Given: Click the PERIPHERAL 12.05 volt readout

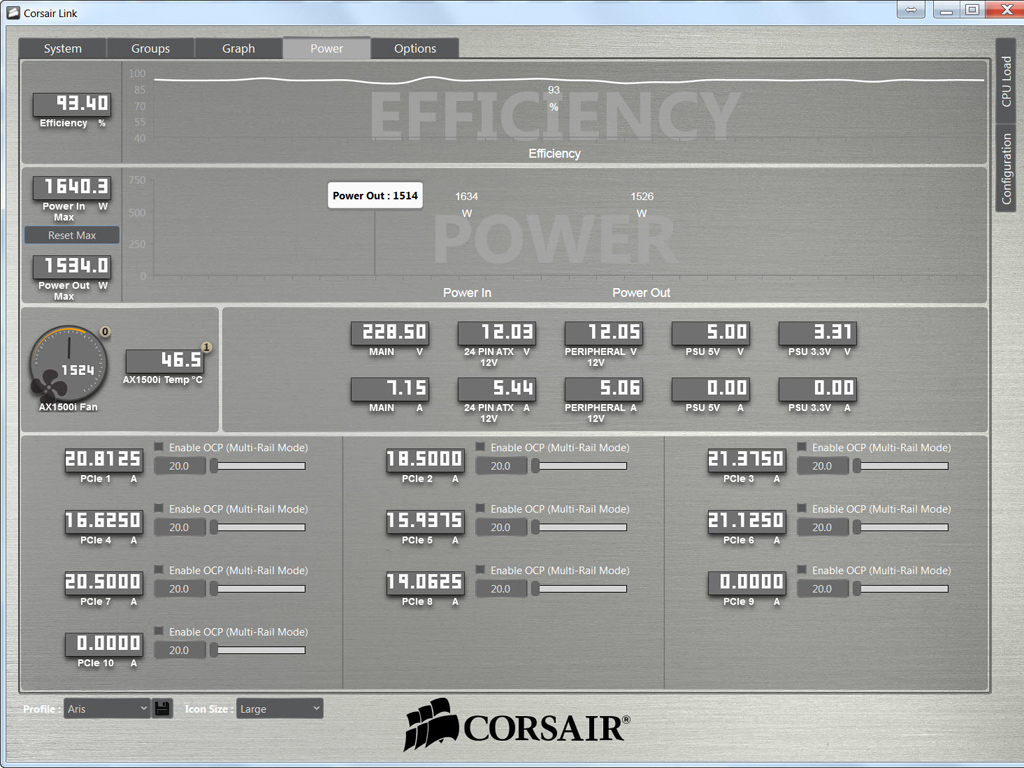Looking at the screenshot, I should [604, 333].
